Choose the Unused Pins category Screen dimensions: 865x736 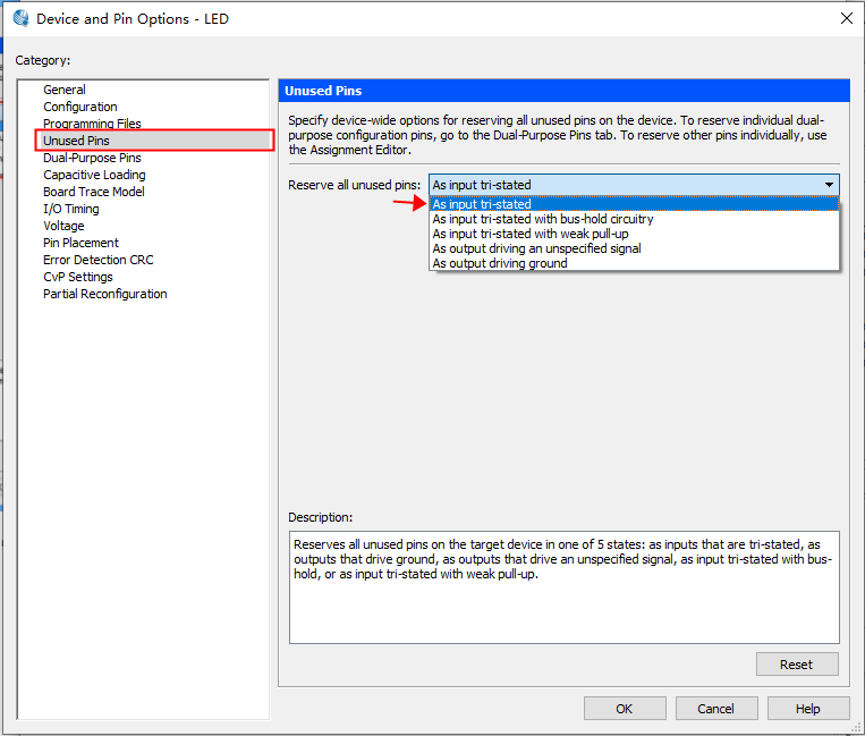[76, 141]
